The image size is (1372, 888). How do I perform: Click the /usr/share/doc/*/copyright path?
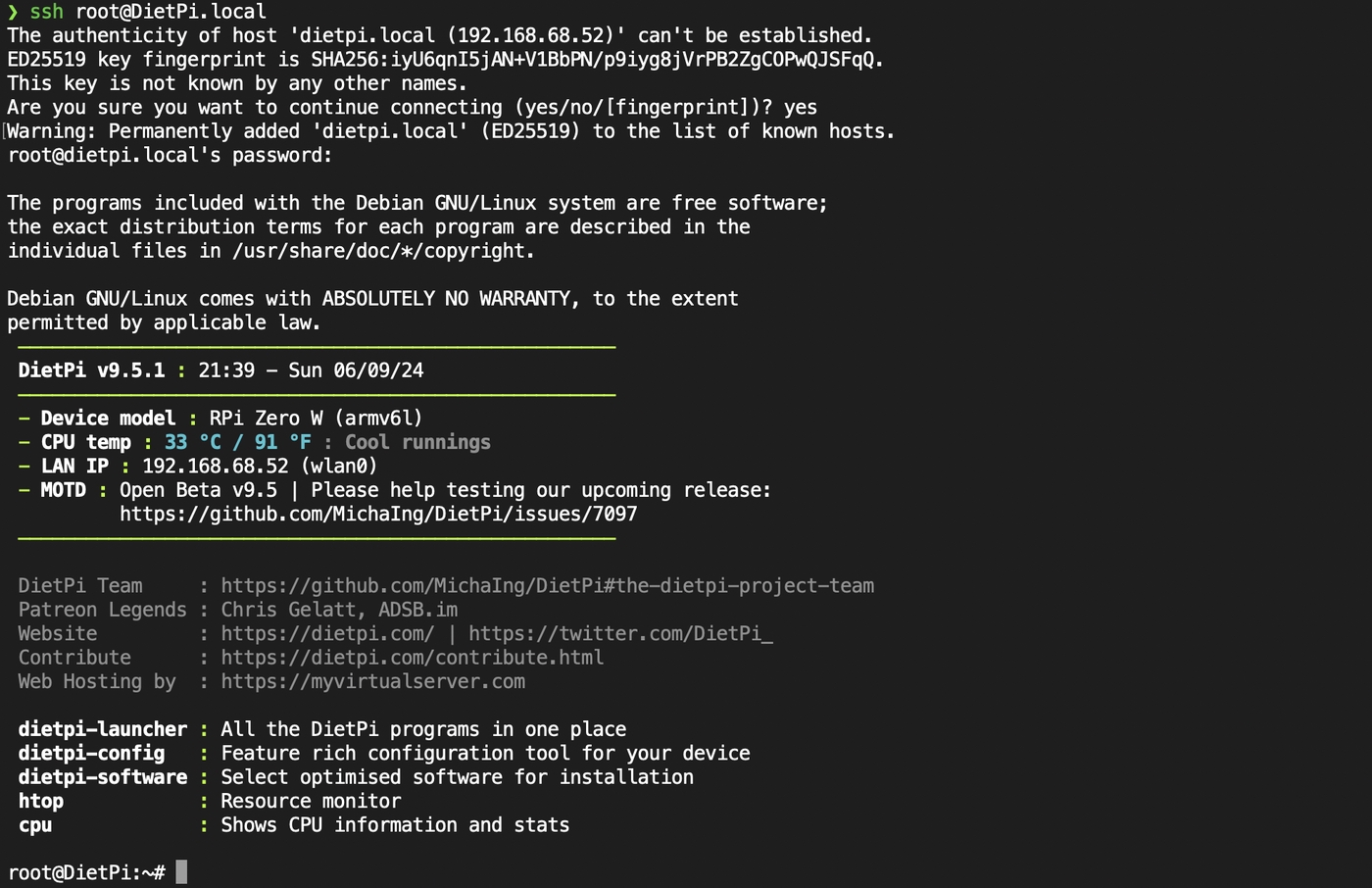382,251
